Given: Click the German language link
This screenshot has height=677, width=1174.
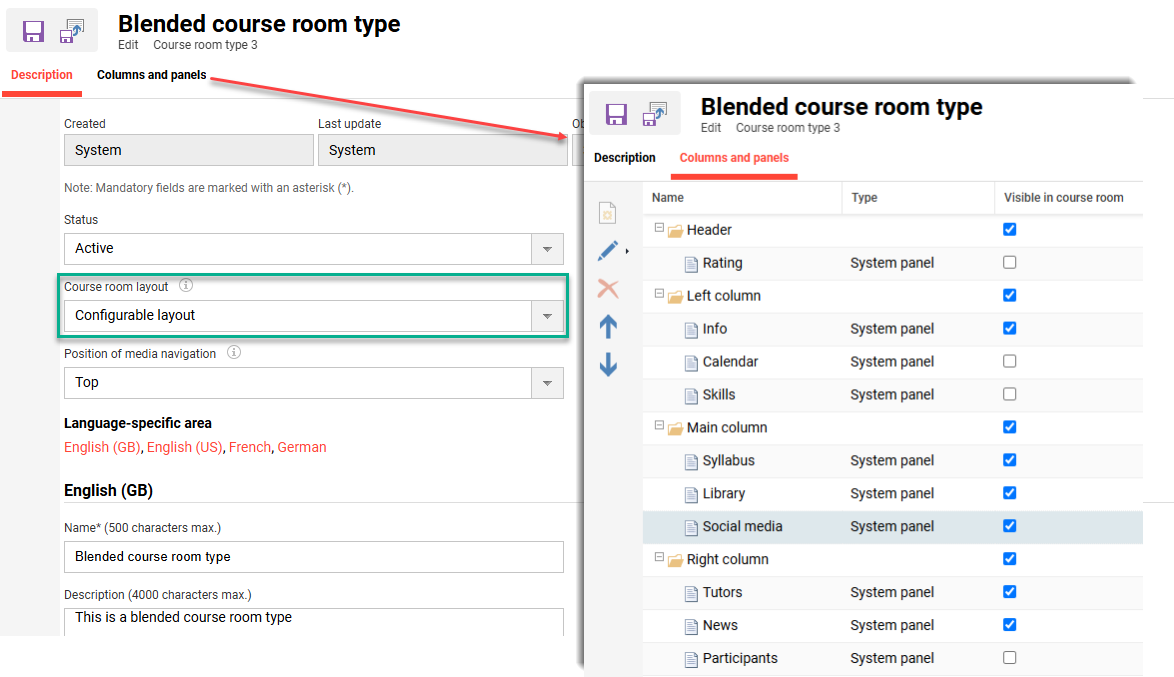Looking at the screenshot, I should pyautogui.click(x=302, y=447).
